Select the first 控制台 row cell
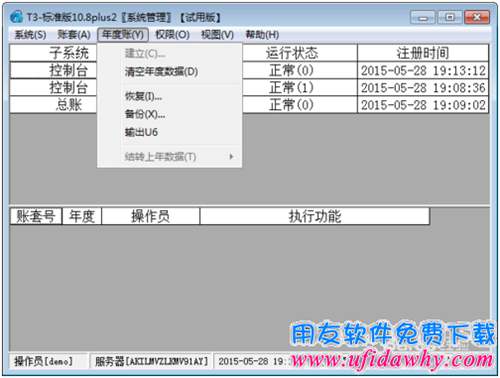The image size is (500, 378). coord(53,70)
